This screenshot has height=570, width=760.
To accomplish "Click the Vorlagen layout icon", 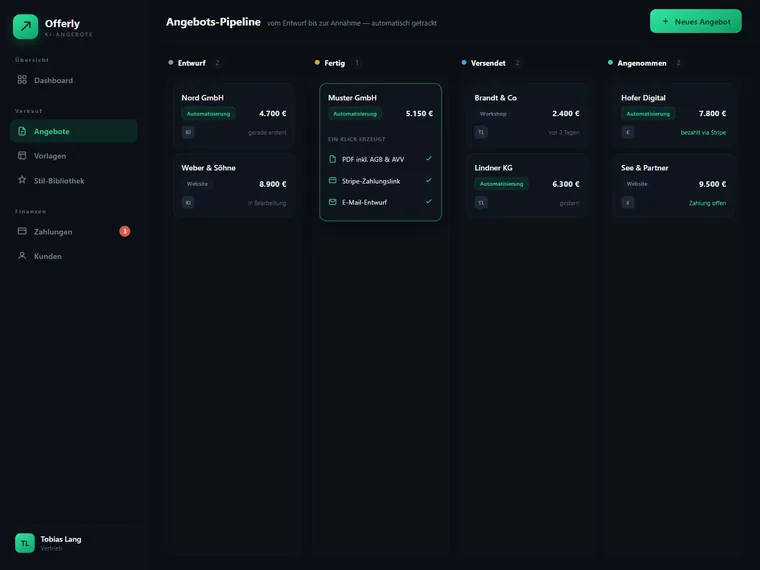I will [22, 155].
